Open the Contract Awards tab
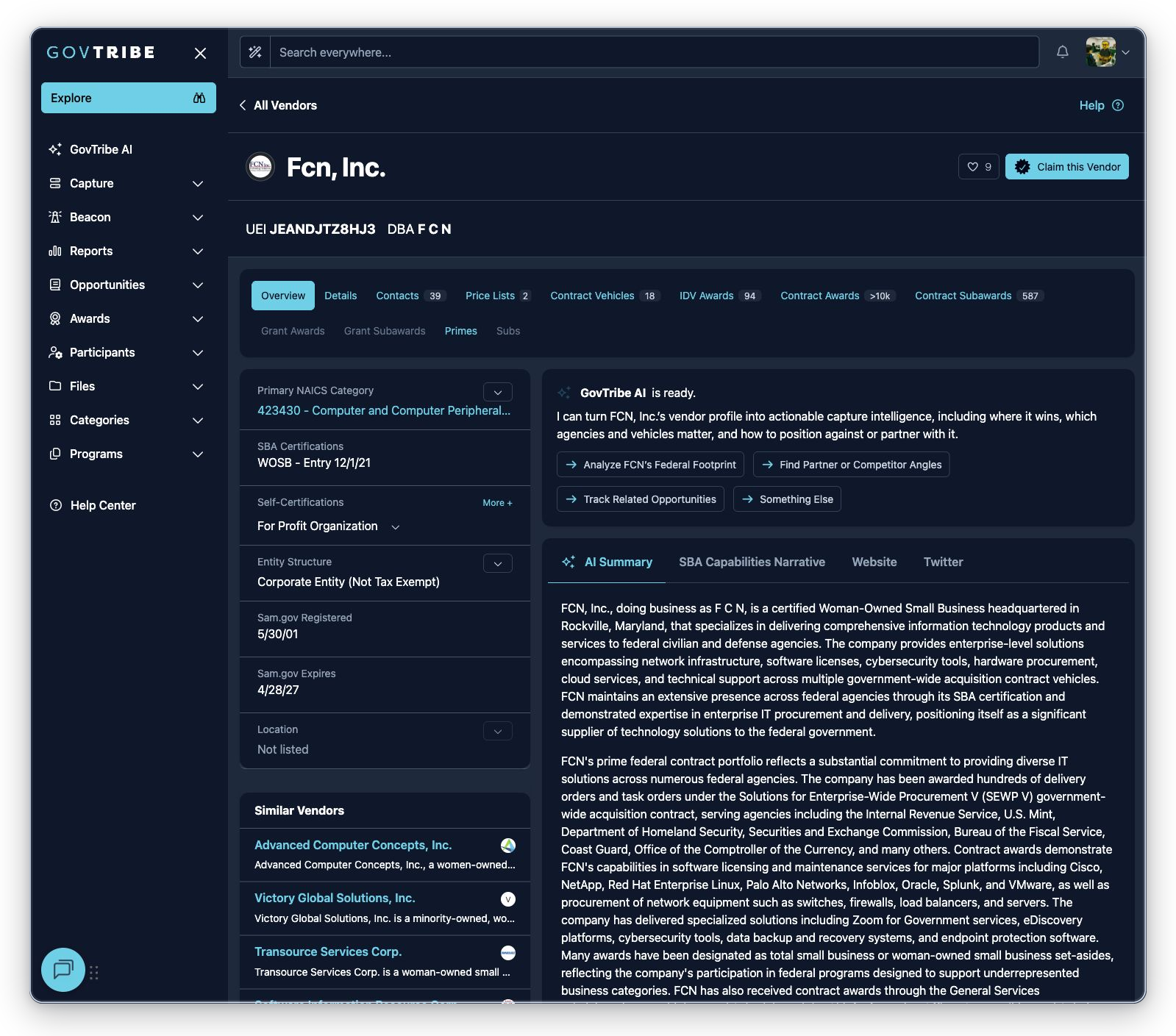 [x=838, y=296]
